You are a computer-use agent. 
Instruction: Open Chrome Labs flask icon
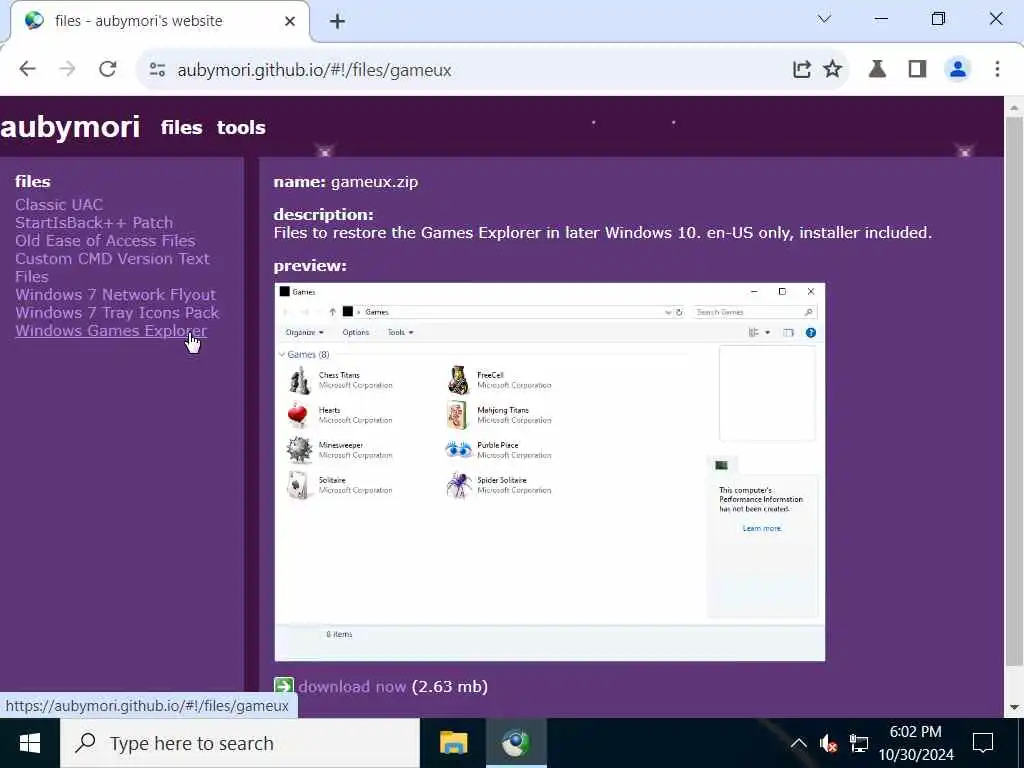(x=878, y=69)
